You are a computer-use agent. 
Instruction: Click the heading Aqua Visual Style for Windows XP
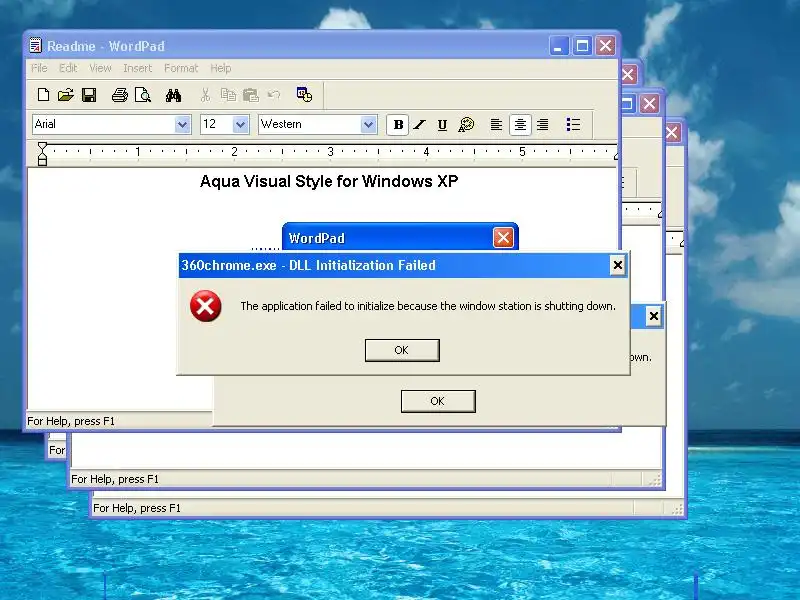click(x=329, y=181)
